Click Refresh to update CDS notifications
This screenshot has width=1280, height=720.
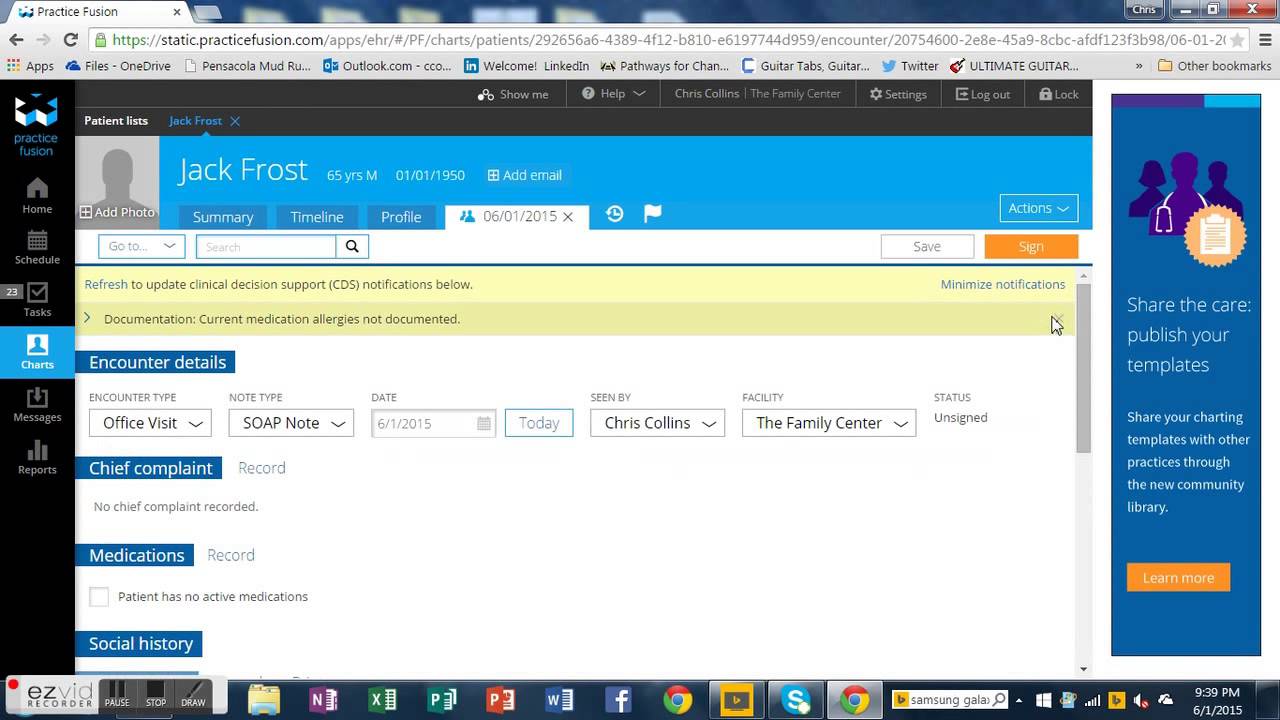pyautogui.click(x=106, y=284)
